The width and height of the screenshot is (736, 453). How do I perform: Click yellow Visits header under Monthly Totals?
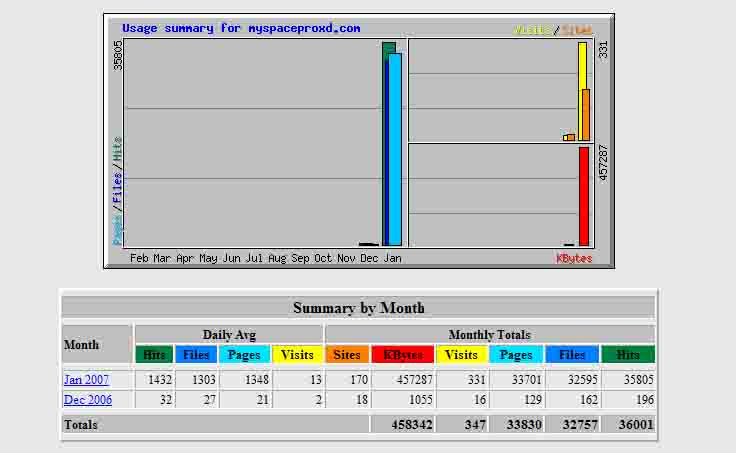[x=461, y=354]
